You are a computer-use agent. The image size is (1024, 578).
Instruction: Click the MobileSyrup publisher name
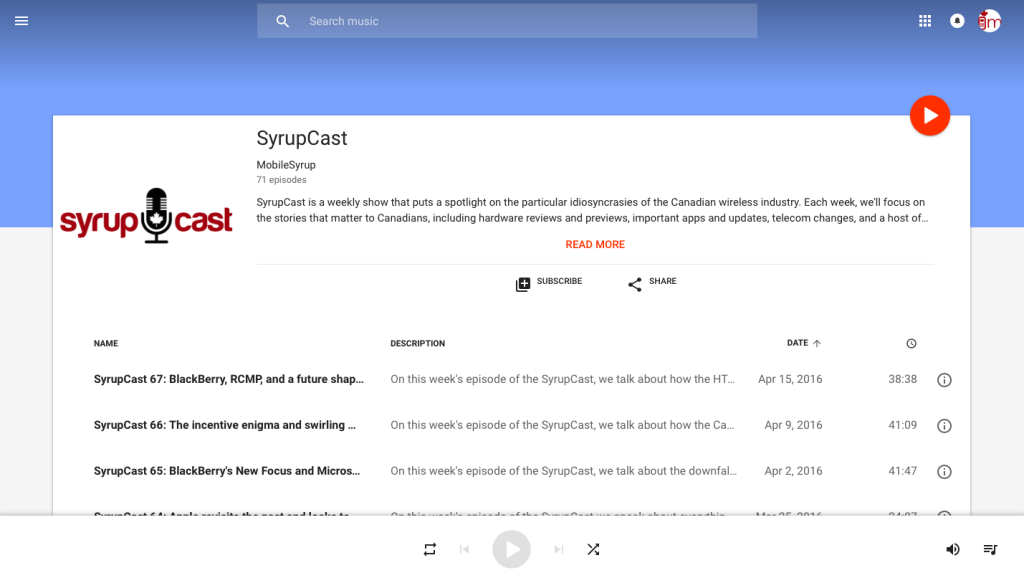click(x=286, y=165)
